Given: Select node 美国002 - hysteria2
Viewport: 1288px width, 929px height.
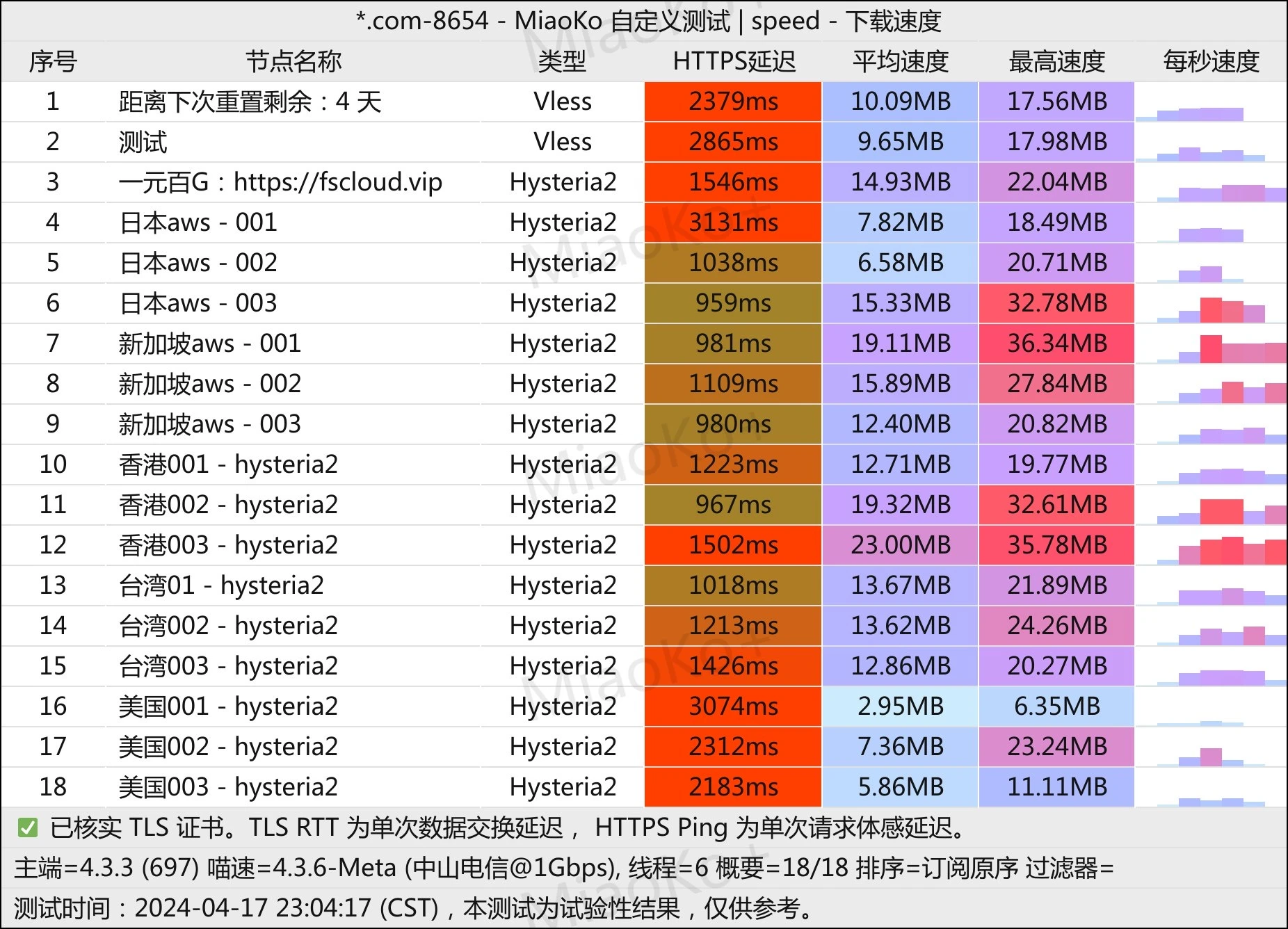Looking at the screenshot, I should click(x=228, y=747).
